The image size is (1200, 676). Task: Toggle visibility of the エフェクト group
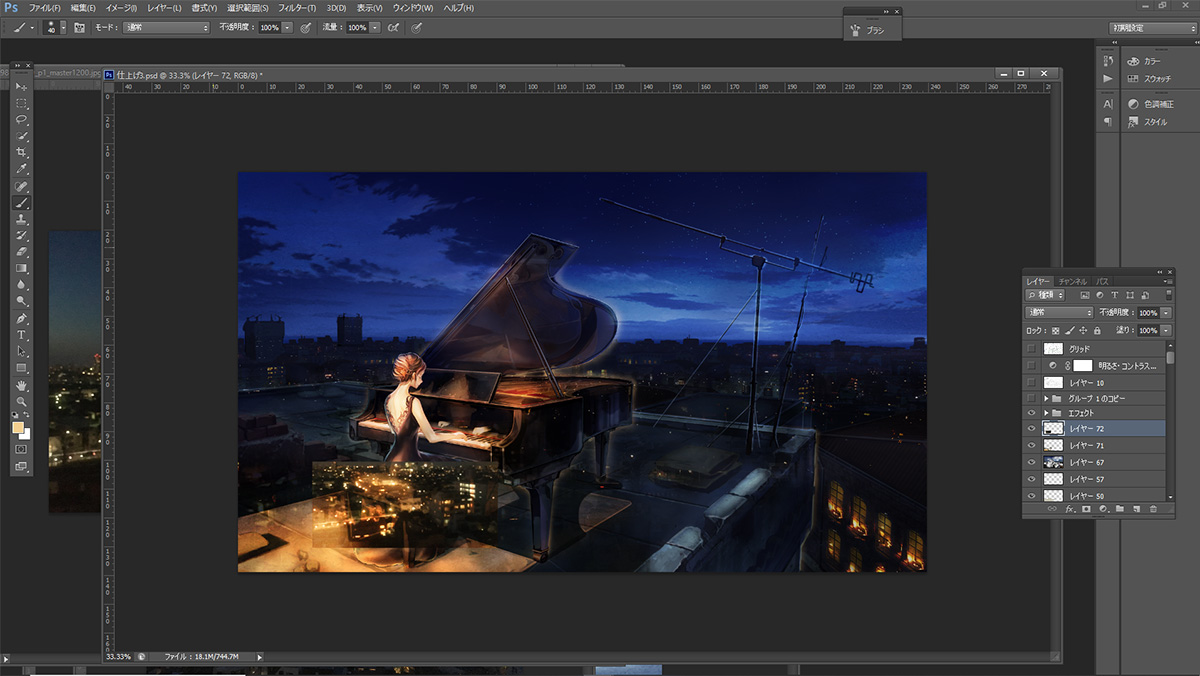(x=1031, y=413)
